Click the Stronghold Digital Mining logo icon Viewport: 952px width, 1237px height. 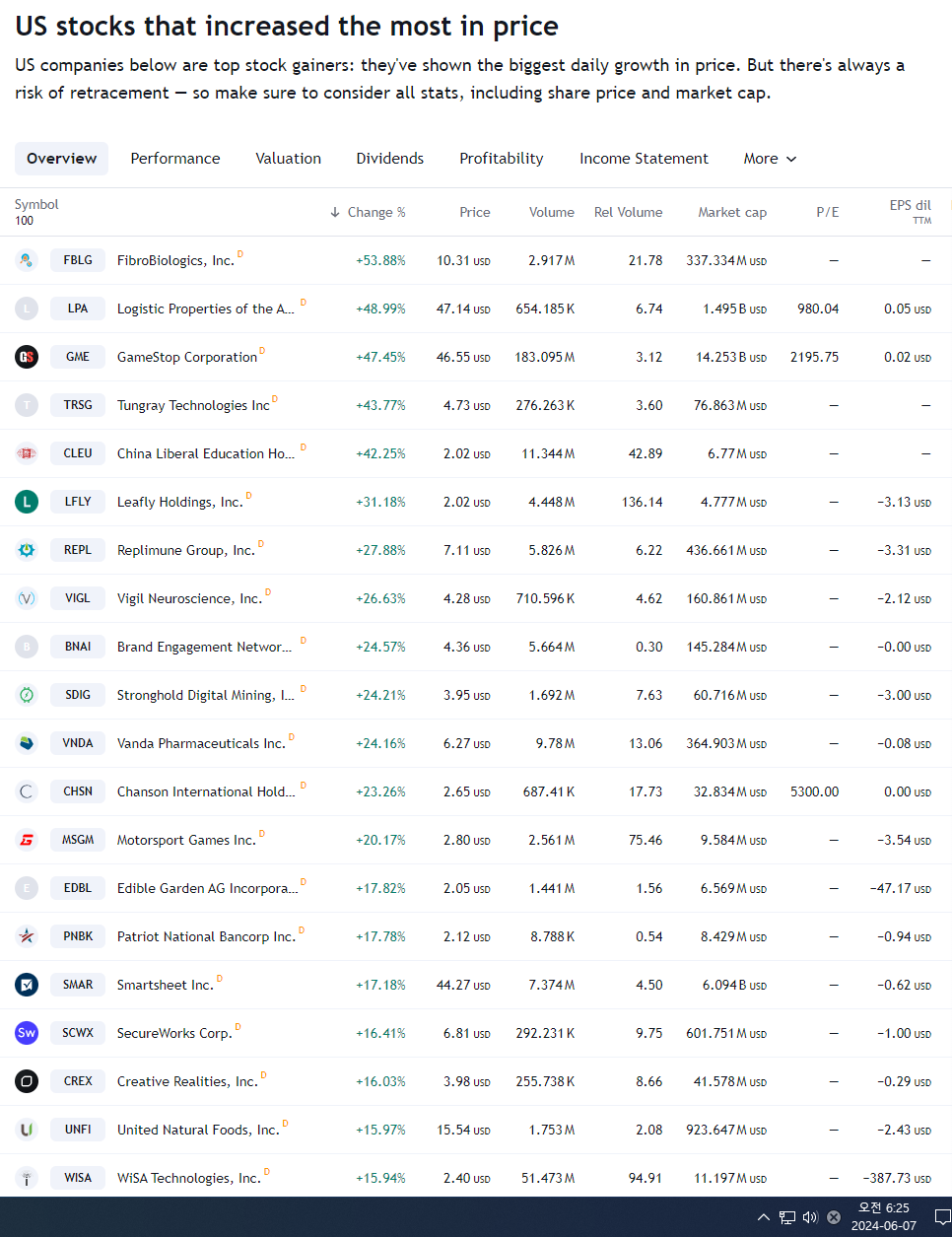coord(27,695)
